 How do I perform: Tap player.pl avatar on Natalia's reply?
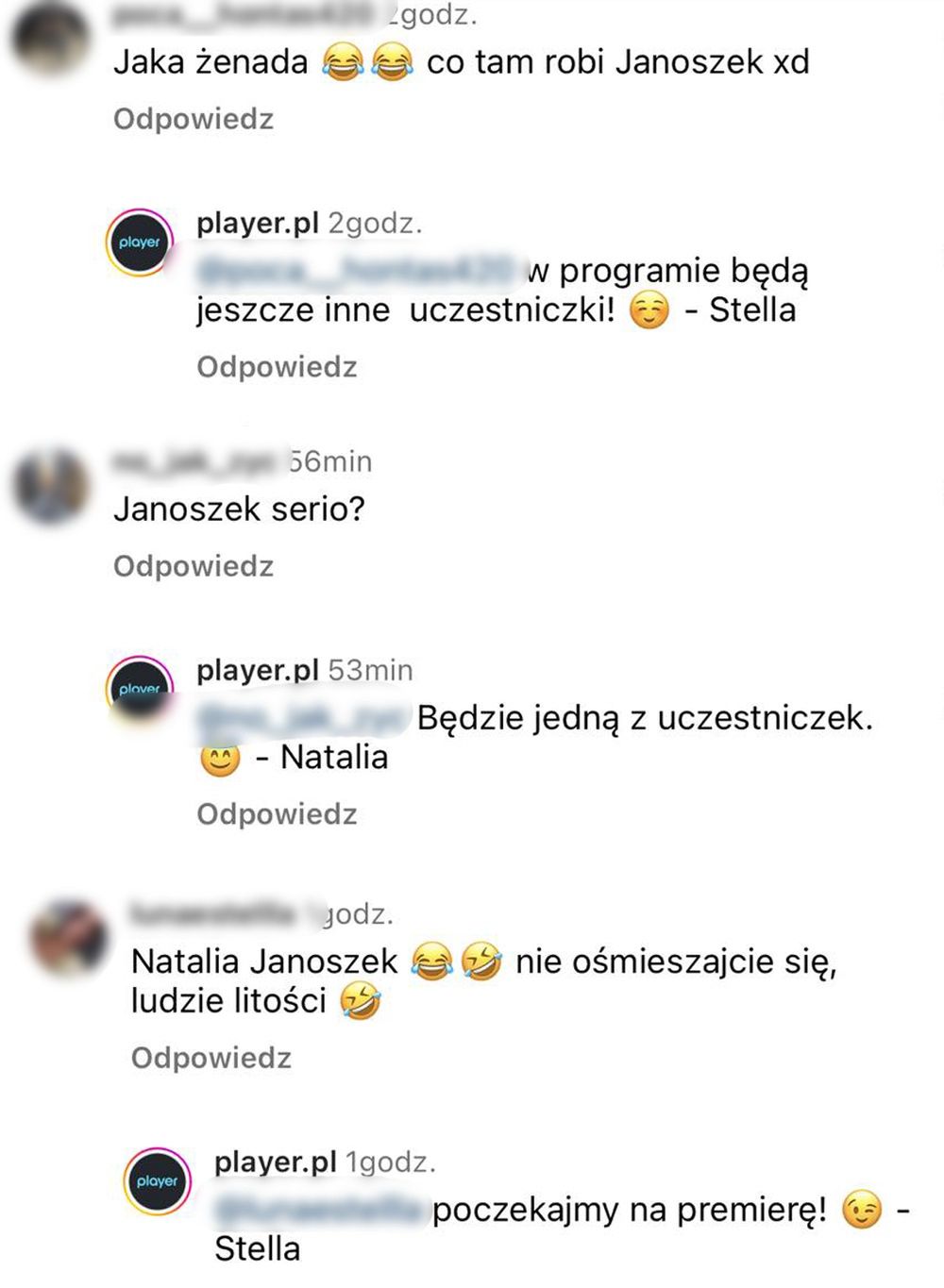tap(139, 689)
